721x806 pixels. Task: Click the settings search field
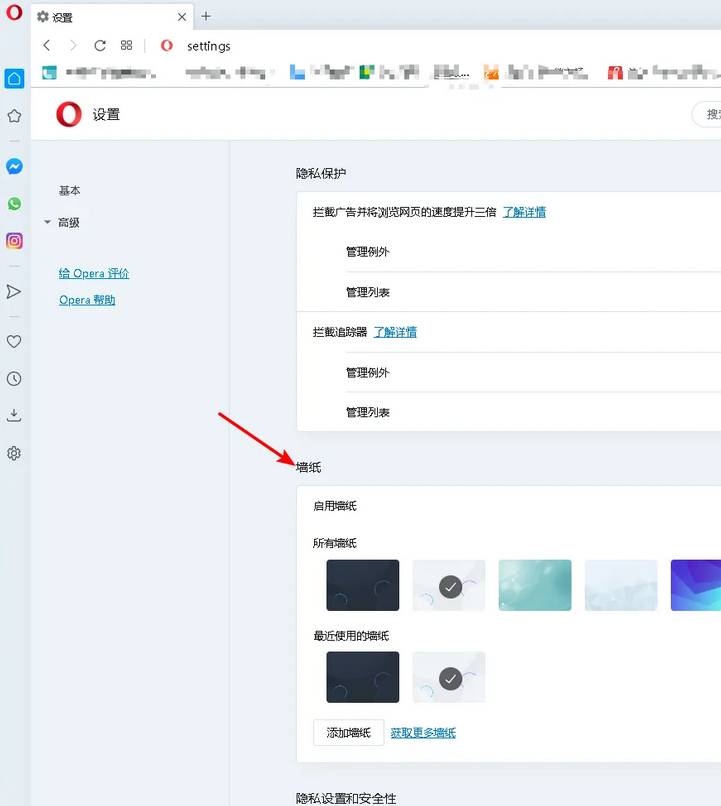707,114
